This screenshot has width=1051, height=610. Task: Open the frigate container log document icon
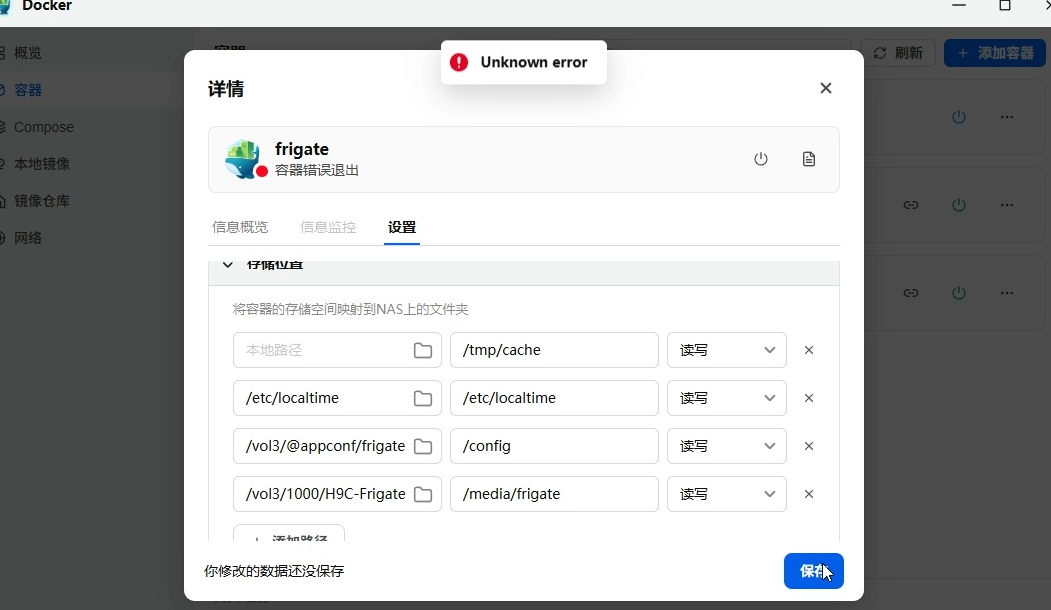[809, 159]
